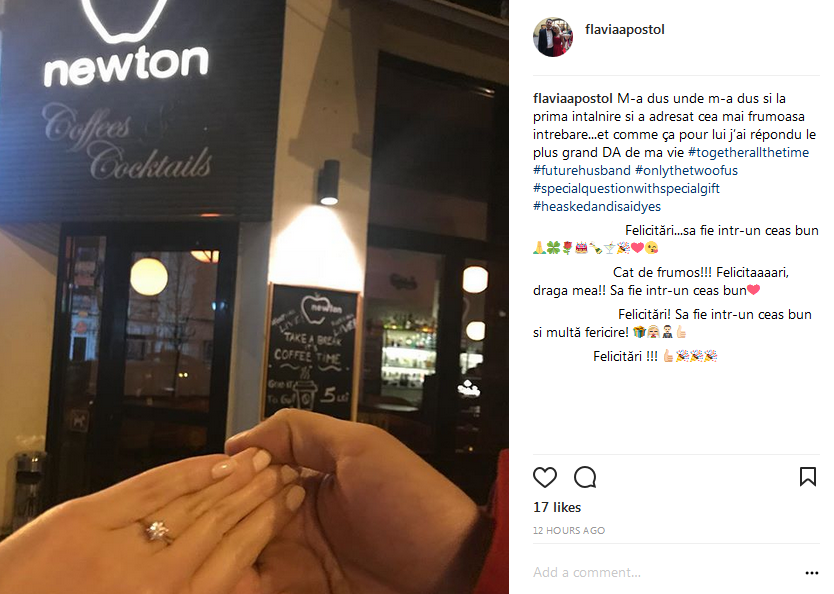View who gave the 17 likes

(x=557, y=507)
